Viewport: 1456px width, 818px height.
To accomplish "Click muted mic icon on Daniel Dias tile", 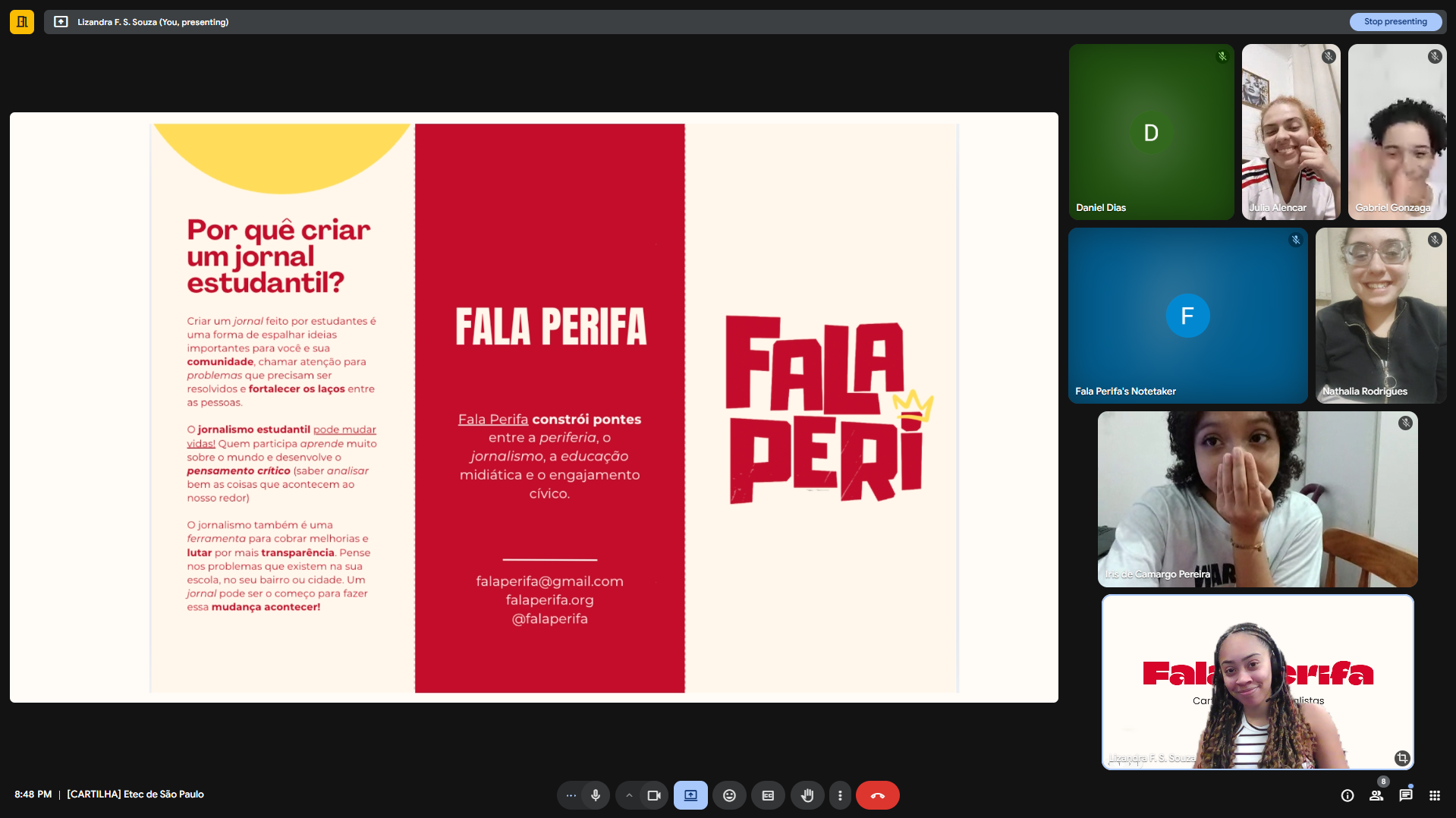I will (x=1222, y=56).
